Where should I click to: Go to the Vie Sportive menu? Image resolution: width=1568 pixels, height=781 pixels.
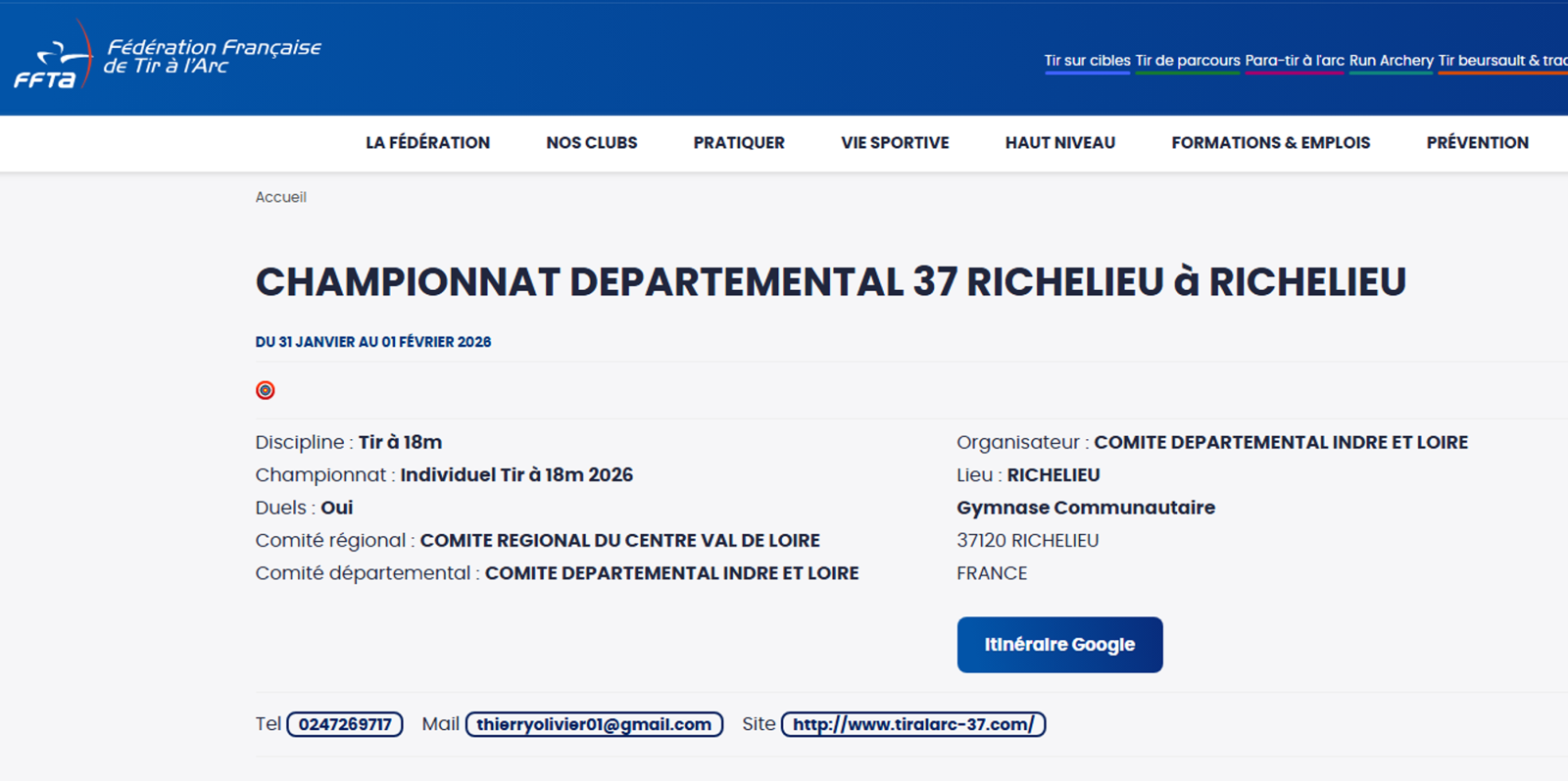pos(895,143)
